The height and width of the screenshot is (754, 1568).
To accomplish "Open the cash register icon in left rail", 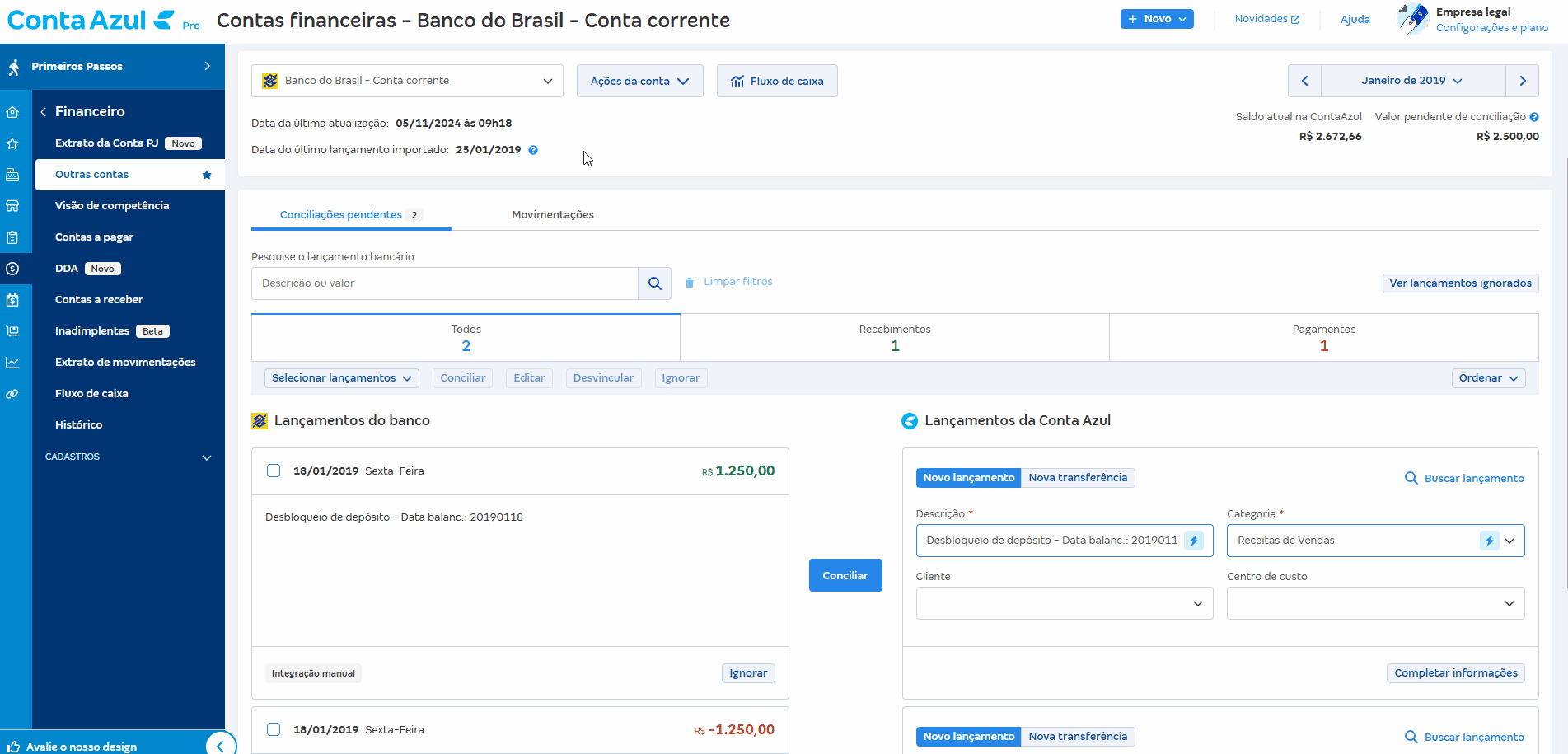I will 12,175.
